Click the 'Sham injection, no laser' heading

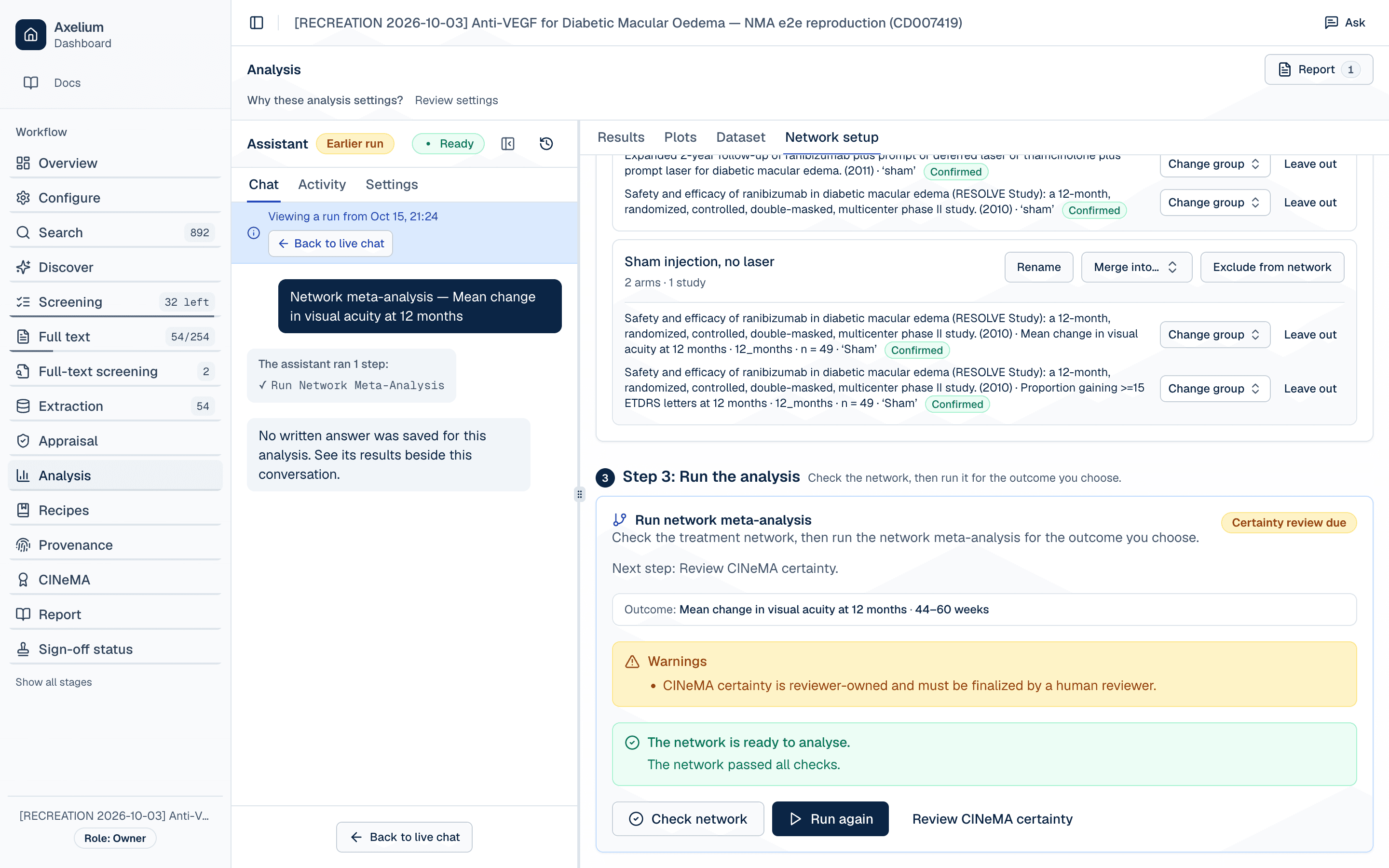[699, 262]
